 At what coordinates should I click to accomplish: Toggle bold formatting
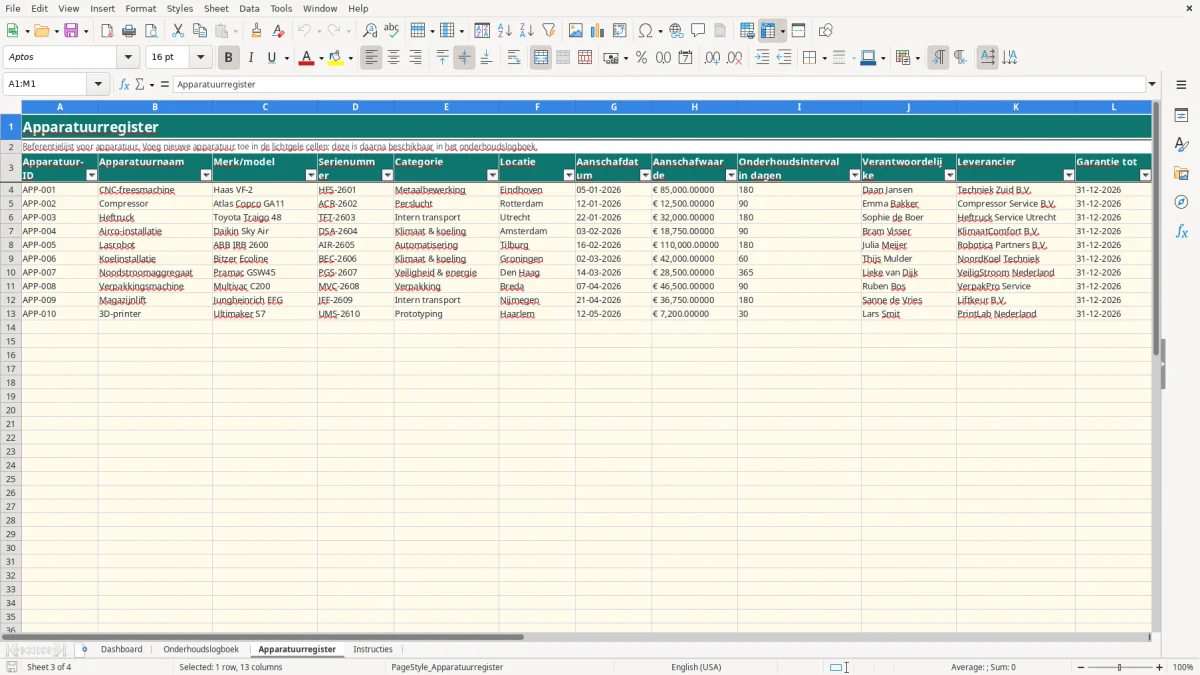coord(229,58)
